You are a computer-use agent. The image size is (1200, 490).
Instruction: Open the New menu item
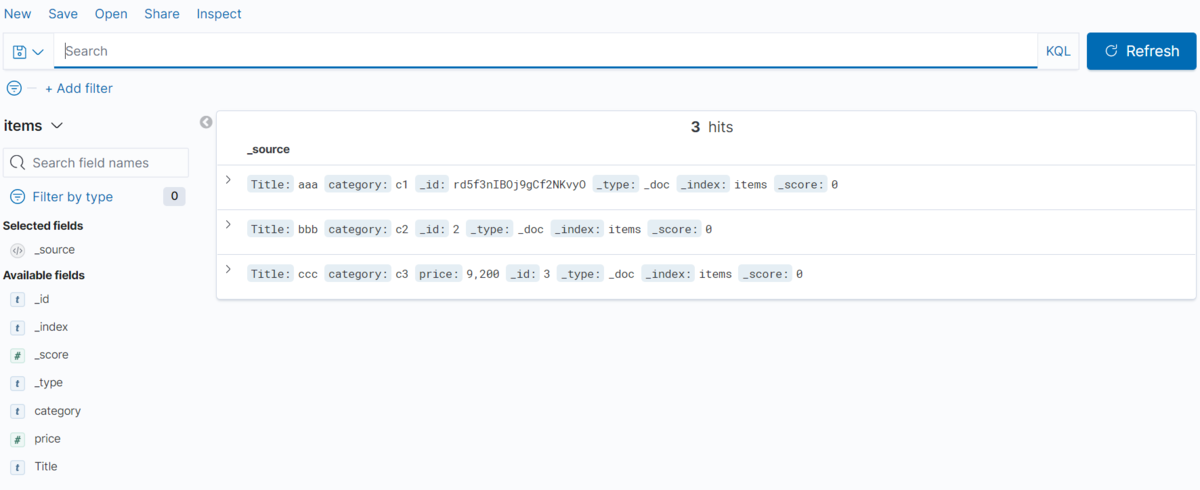tap(17, 14)
